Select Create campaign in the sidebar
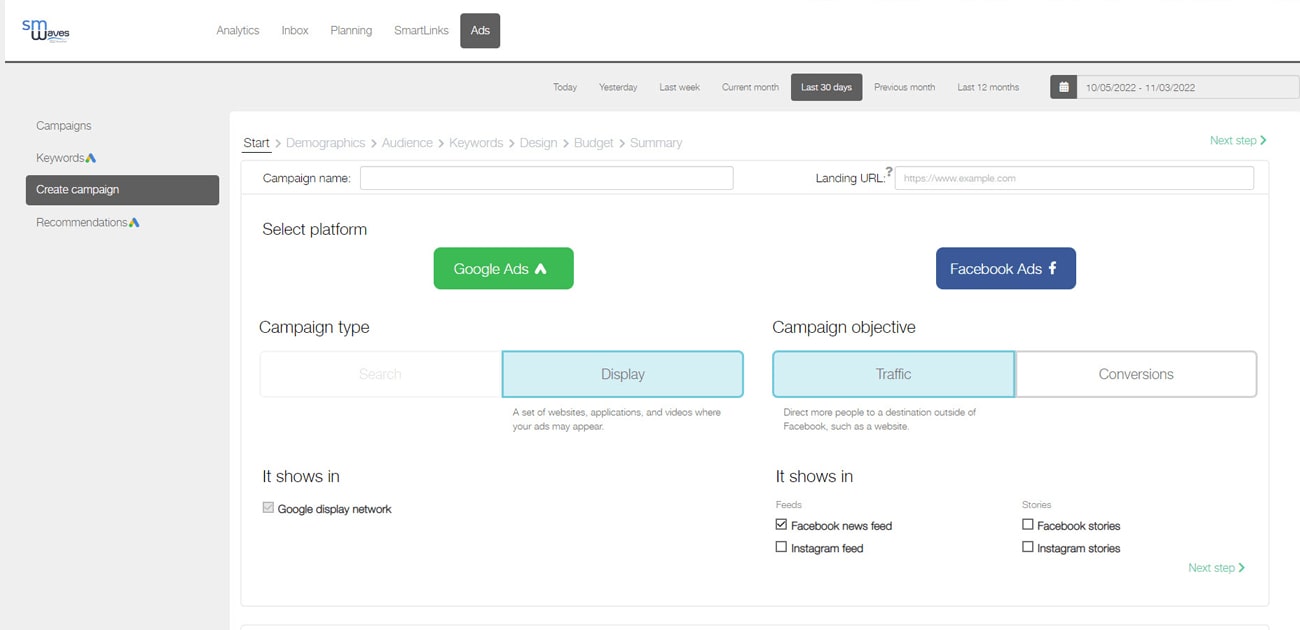This screenshot has width=1300, height=630. [122, 190]
